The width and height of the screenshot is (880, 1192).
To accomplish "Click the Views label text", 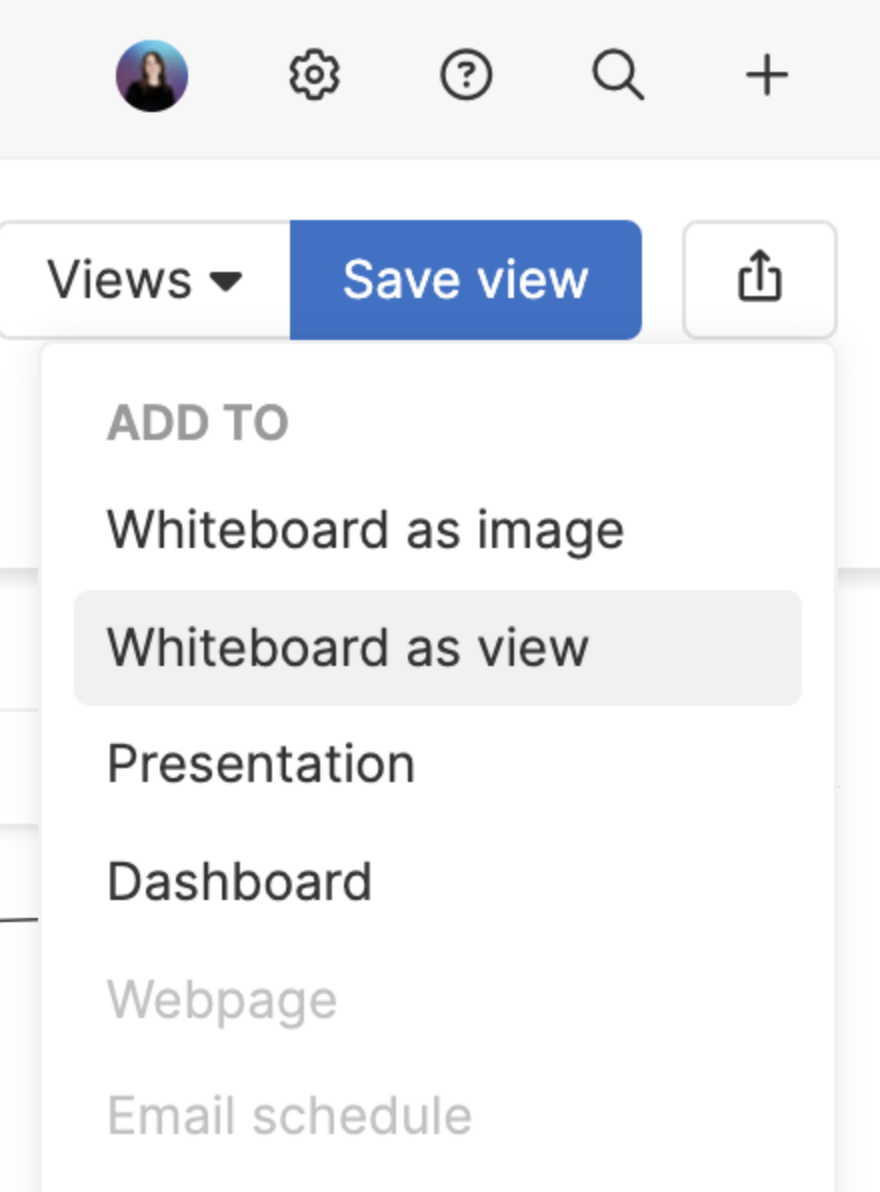I will [x=119, y=280].
